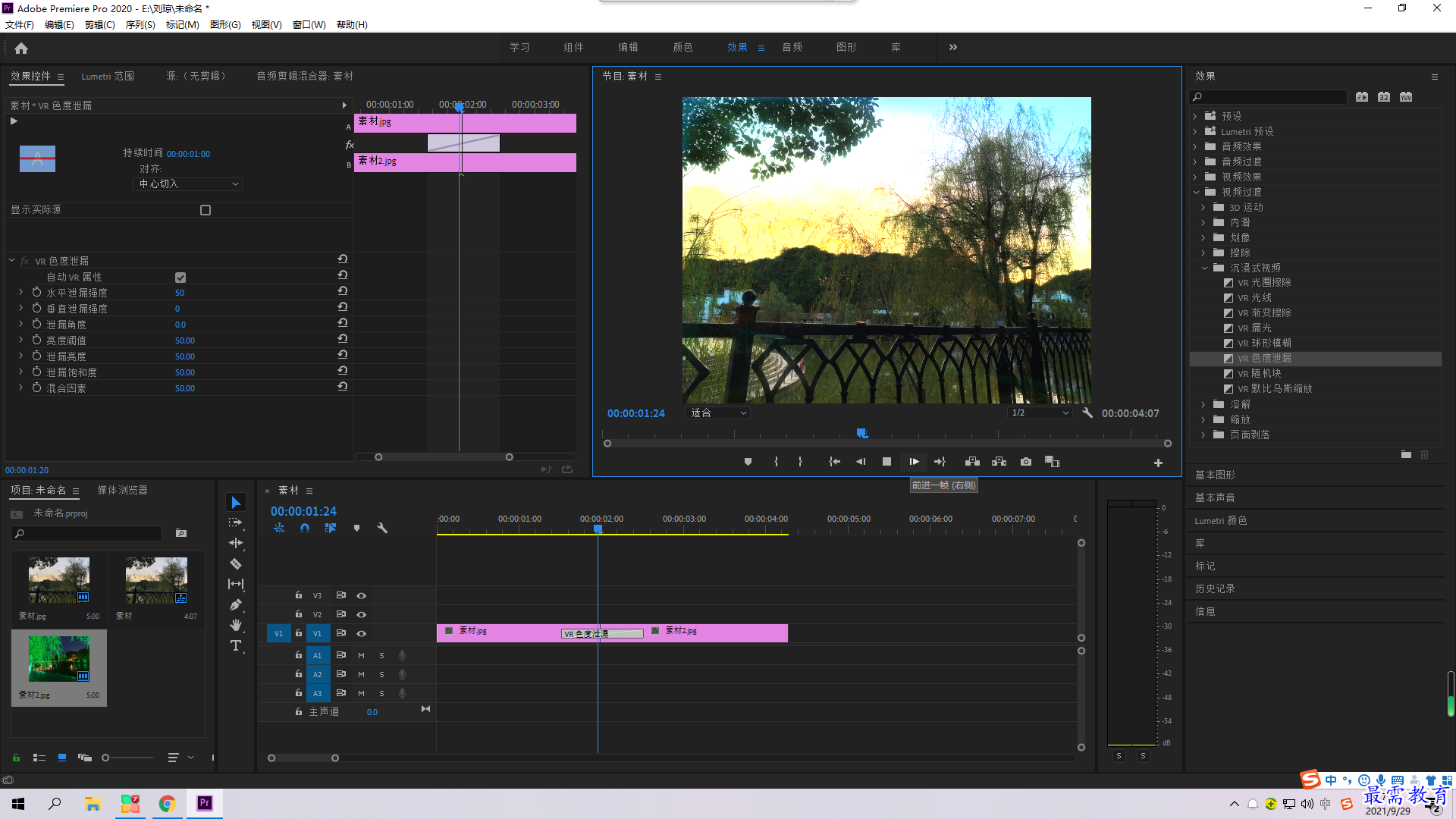Open the button editor plus icon
Viewport: 1456px width, 819px height.
1158,463
